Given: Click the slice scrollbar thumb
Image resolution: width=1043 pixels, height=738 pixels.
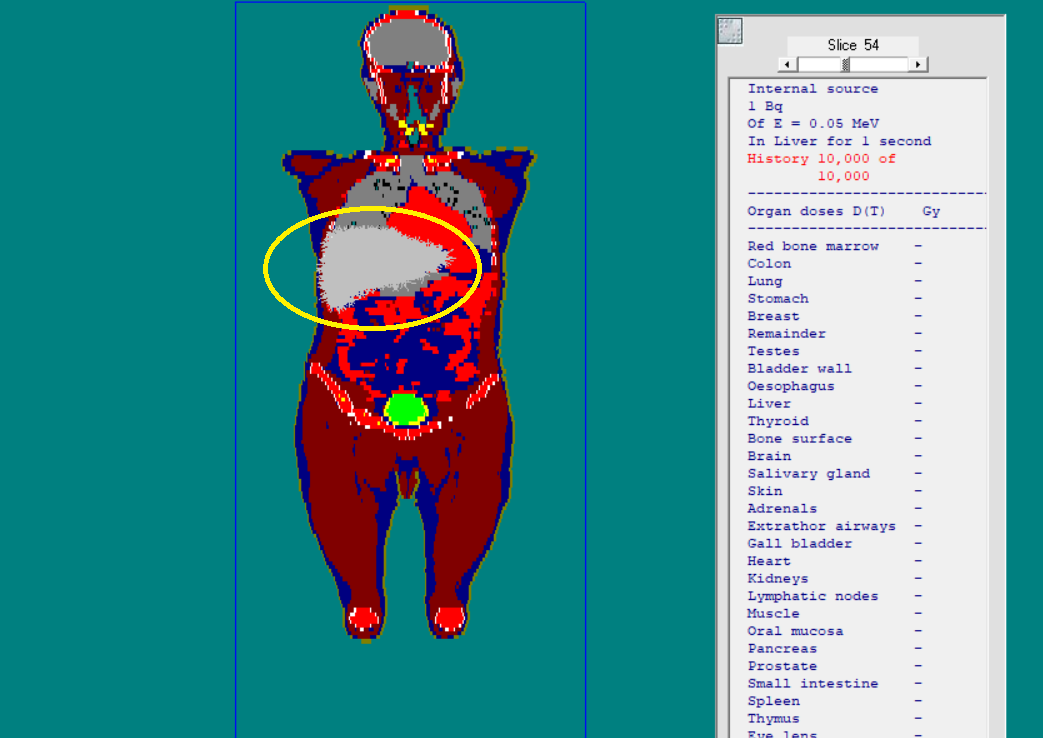Looking at the screenshot, I should [x=846, y=64].
